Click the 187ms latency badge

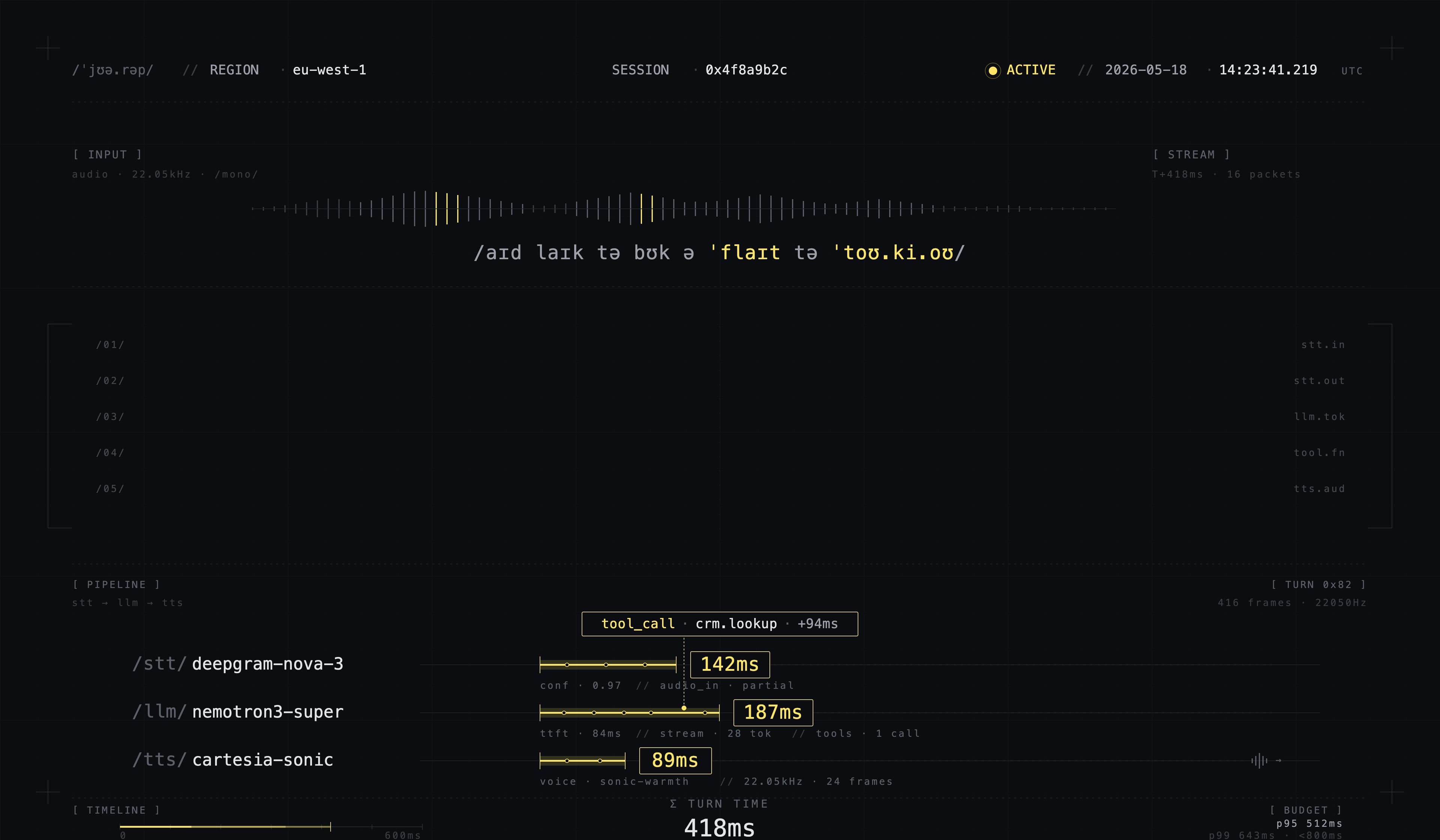773,712
